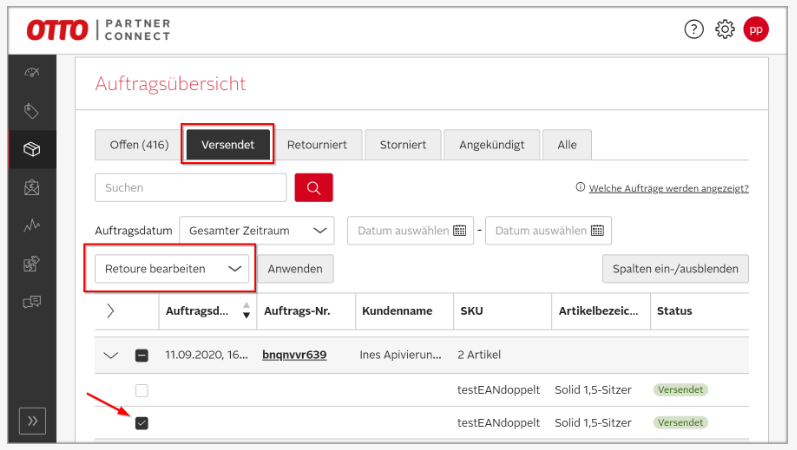Show the Alle tab
The width and height of the screenshot is (797, 450).
tap(567, 145)
